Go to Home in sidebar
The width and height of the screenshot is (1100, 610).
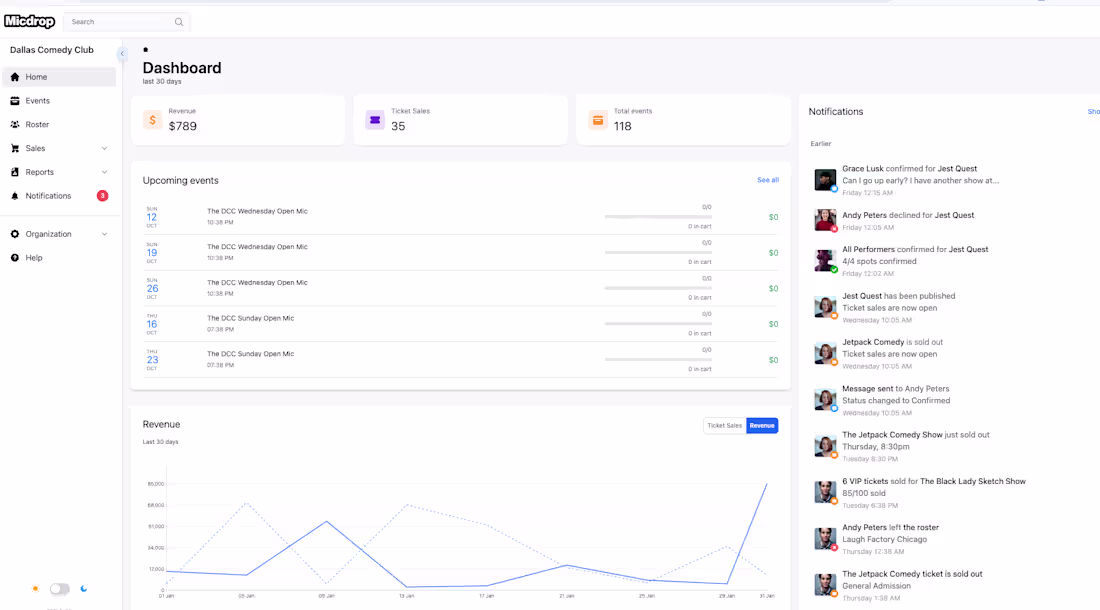click(59, 77)
